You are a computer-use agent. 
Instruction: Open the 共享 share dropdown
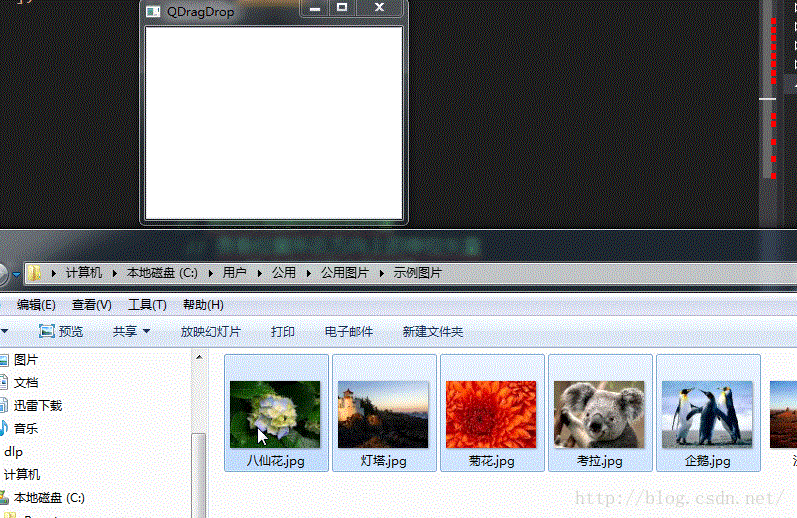click(131, 331)
